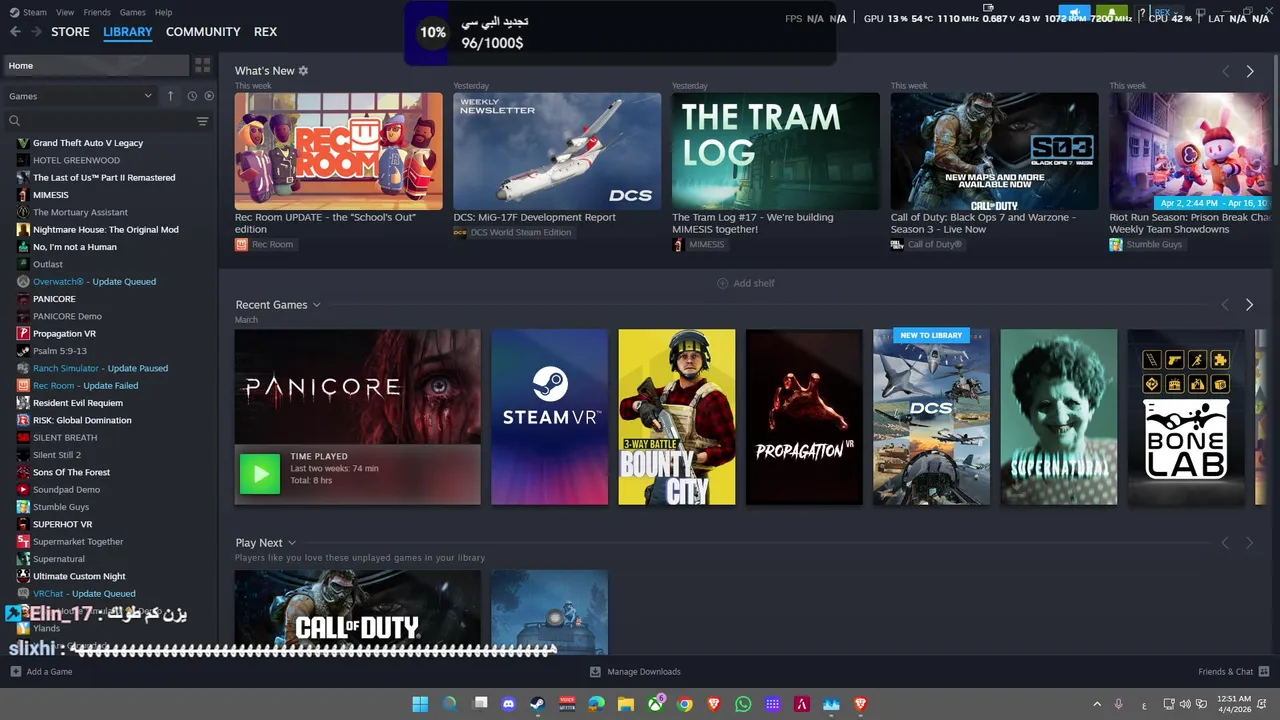Open the View menu
The image size is (1280, 720).
pos(65,12)
